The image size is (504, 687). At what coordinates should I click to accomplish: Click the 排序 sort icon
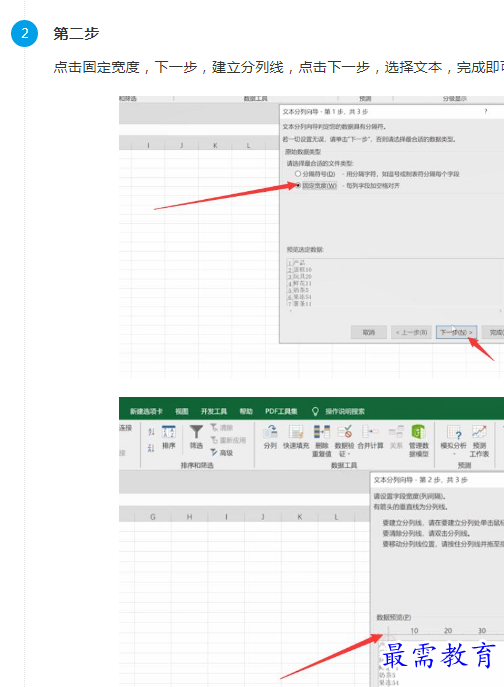[169, 432]
